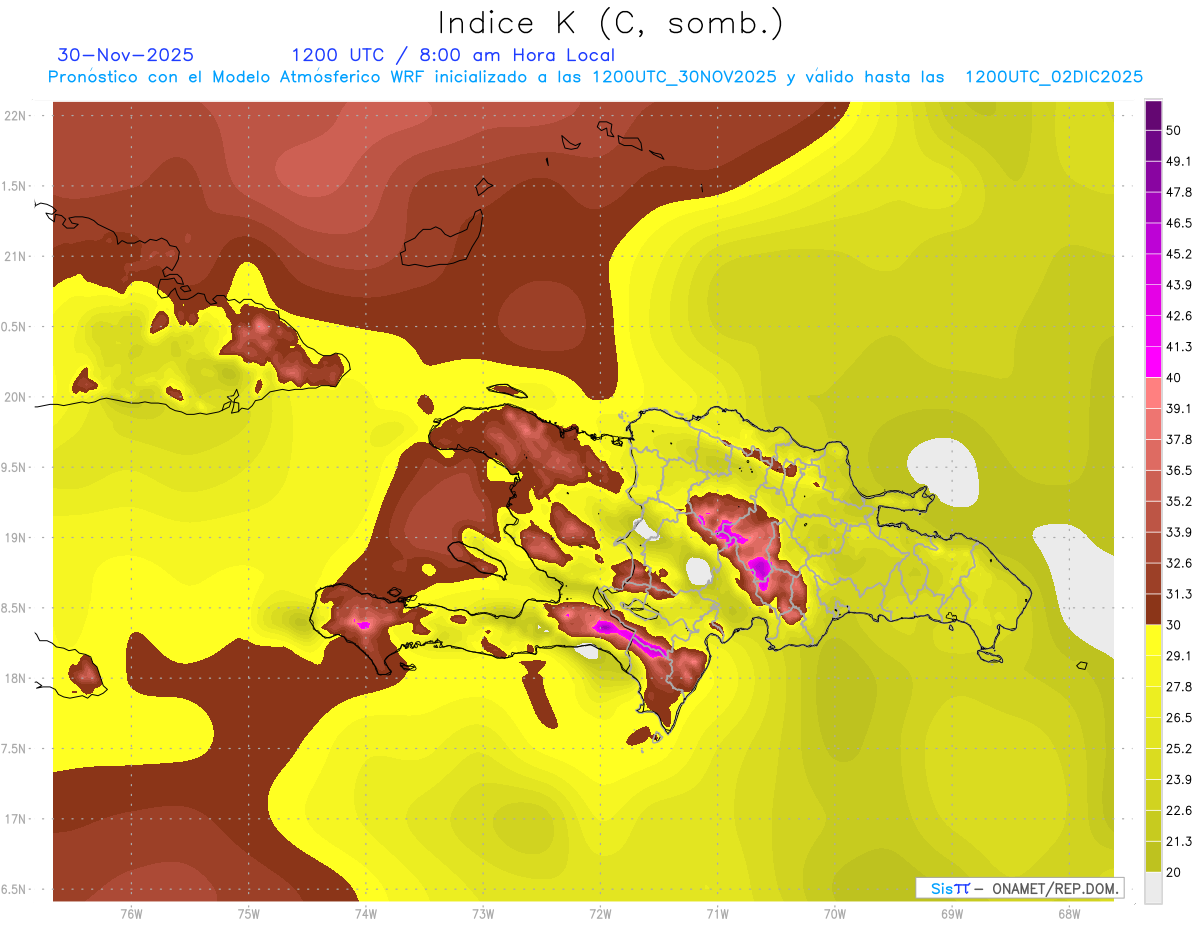Click "1200 UTC / 8:00 am Hora Local" text
Image resolution: width=1200 pixels, height=927 pixels.
pos(453,55)
